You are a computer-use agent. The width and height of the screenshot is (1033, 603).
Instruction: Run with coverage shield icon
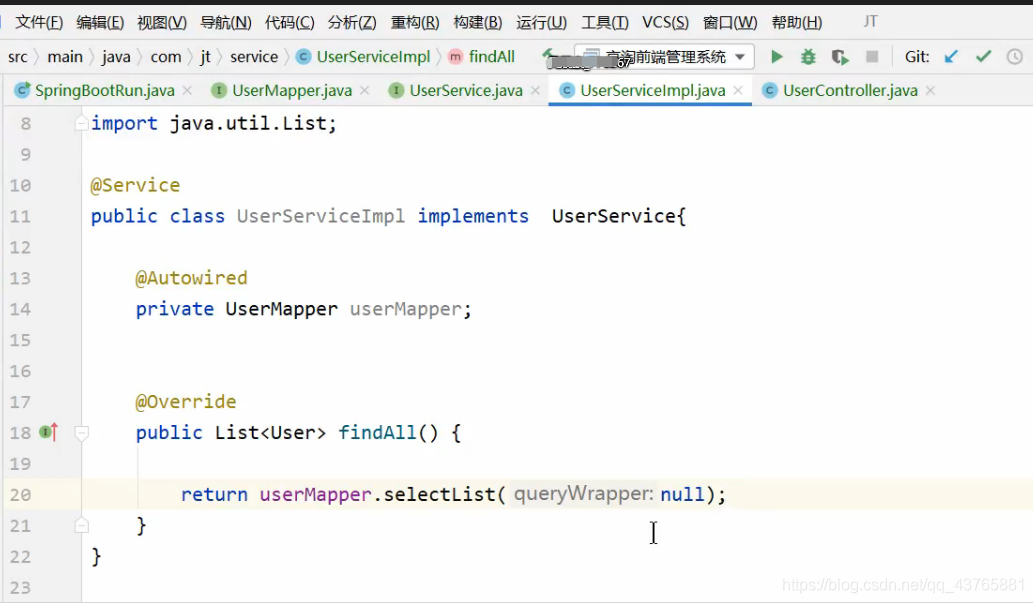coord(840,57)
